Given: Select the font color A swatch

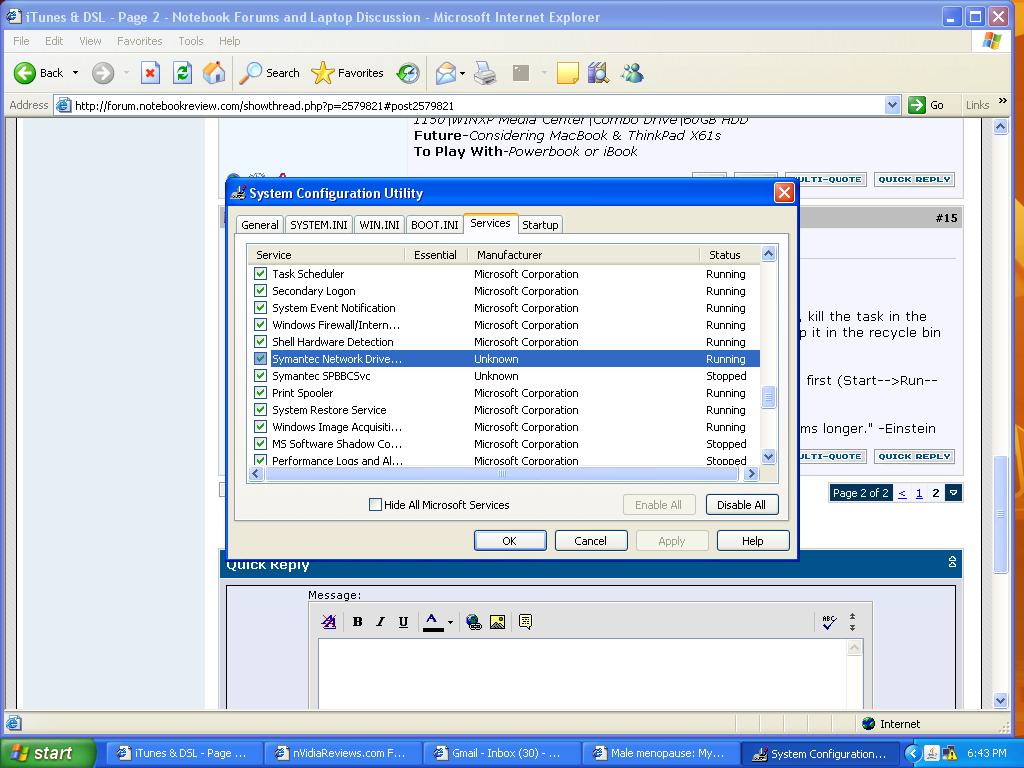Looking at the screenshot, I should tap(433, 622).
